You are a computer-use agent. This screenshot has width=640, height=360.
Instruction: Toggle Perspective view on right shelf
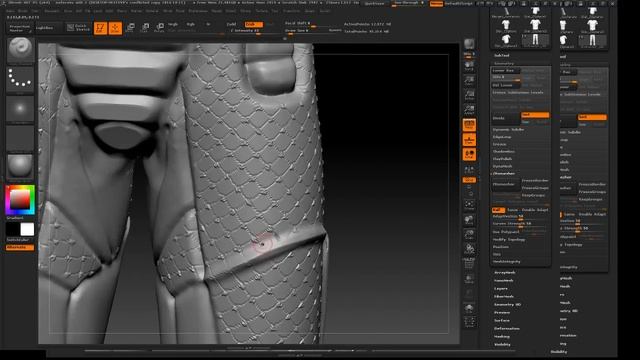click(469, 124)
